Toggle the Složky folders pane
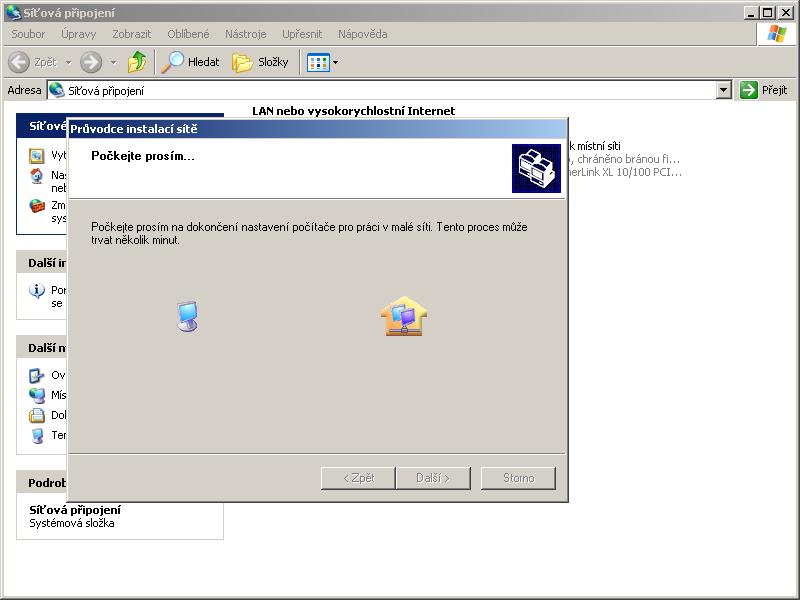The width and height of the screenshot is (800, 600). [x=260, y=62]
